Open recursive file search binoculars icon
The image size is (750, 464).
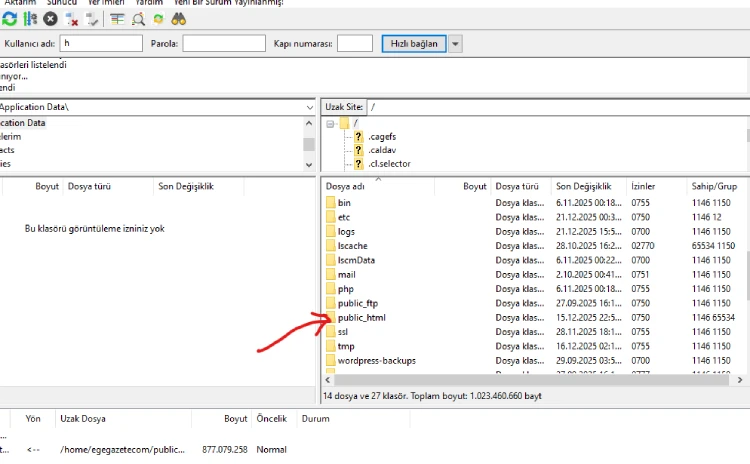point(178,19)
